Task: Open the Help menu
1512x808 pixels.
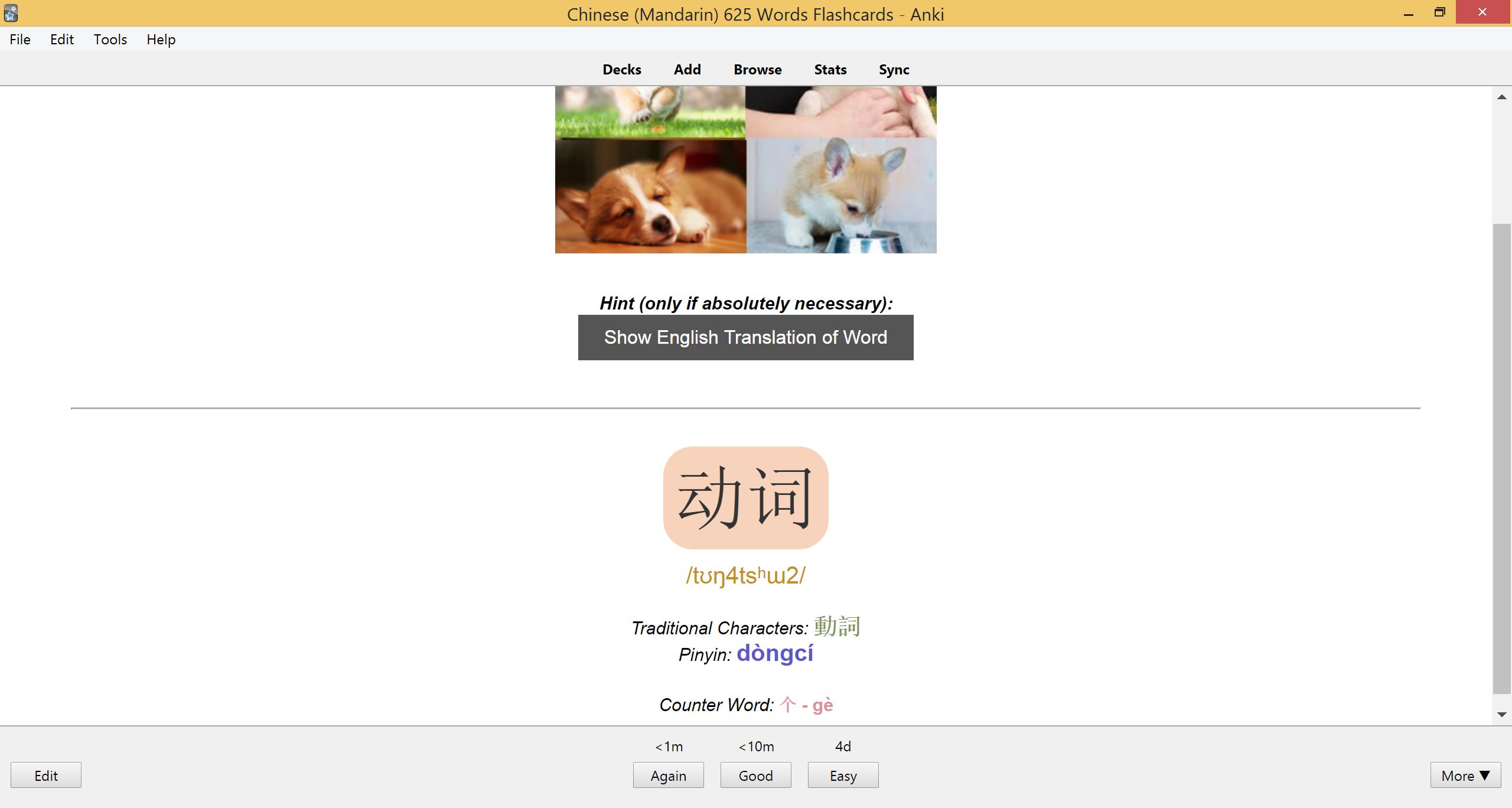Action: pos(161,40)
